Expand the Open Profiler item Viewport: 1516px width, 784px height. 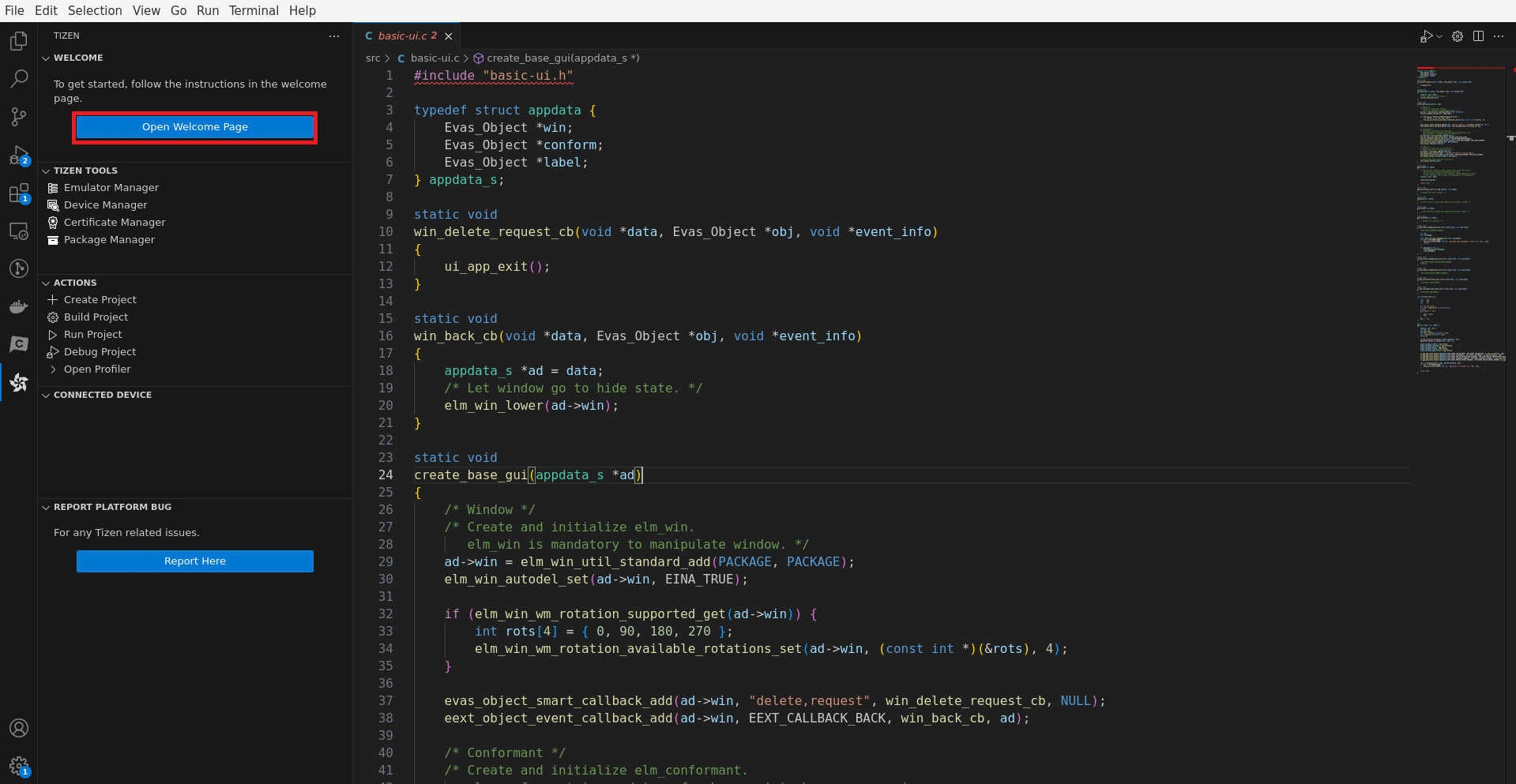coord(53,369)
